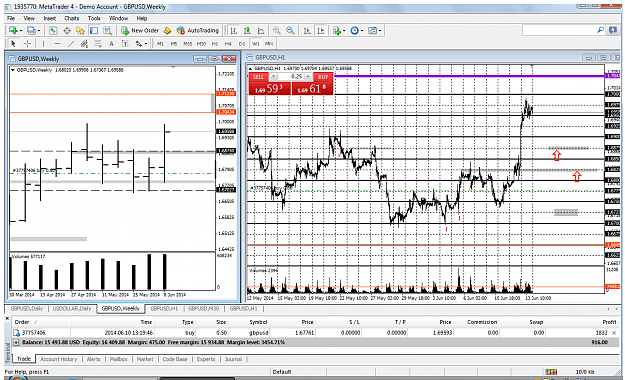Image resolution: width=625 pixels, height=380 pixels.
Task: Set timeframe to D1
Action: click(242, 43)
